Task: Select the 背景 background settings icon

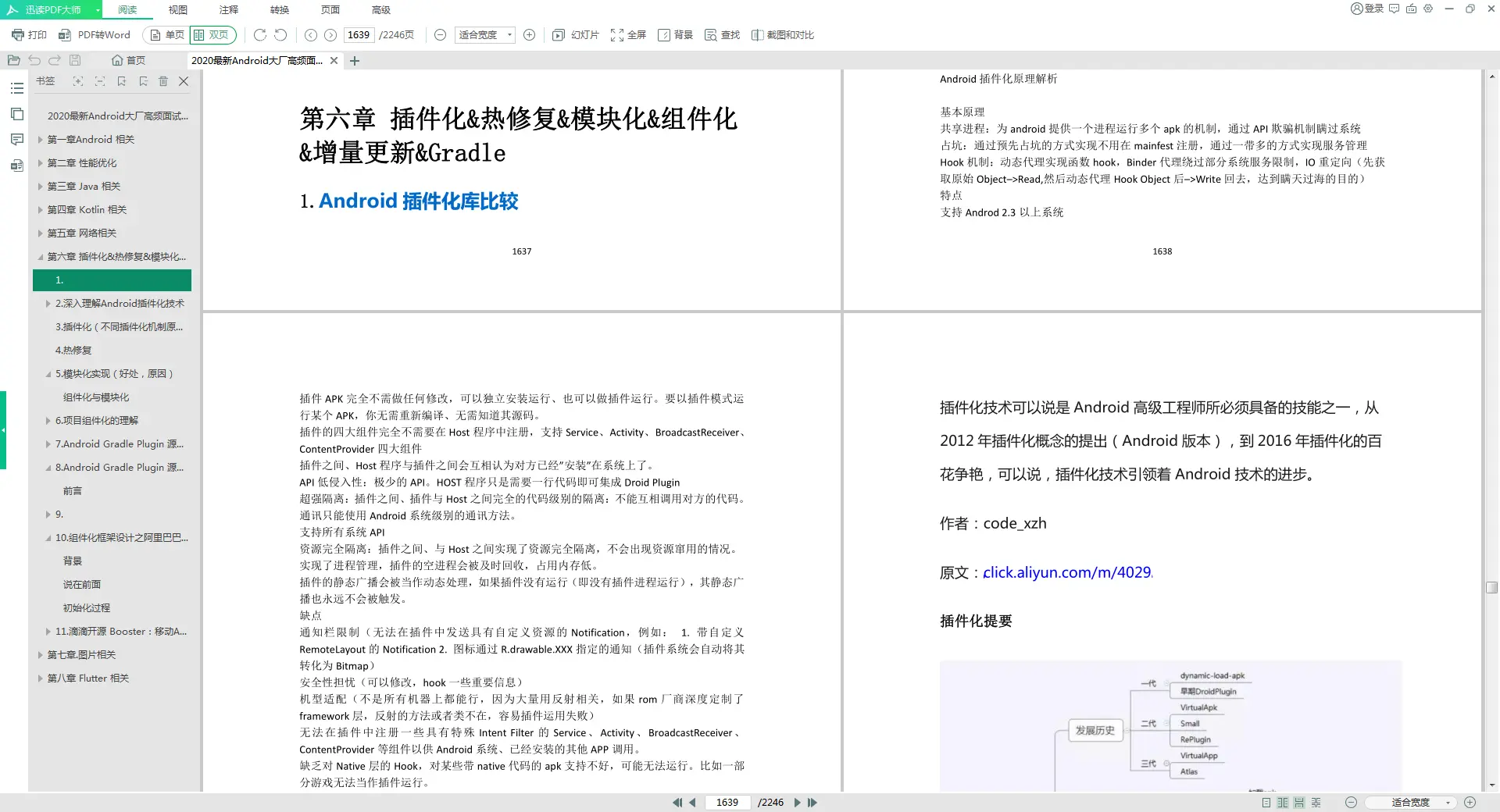Action: [675, 34]
